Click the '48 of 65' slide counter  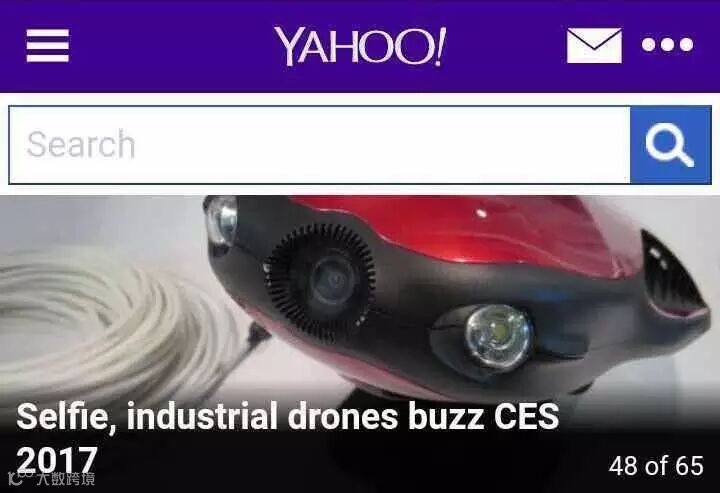tap(656, 466)
